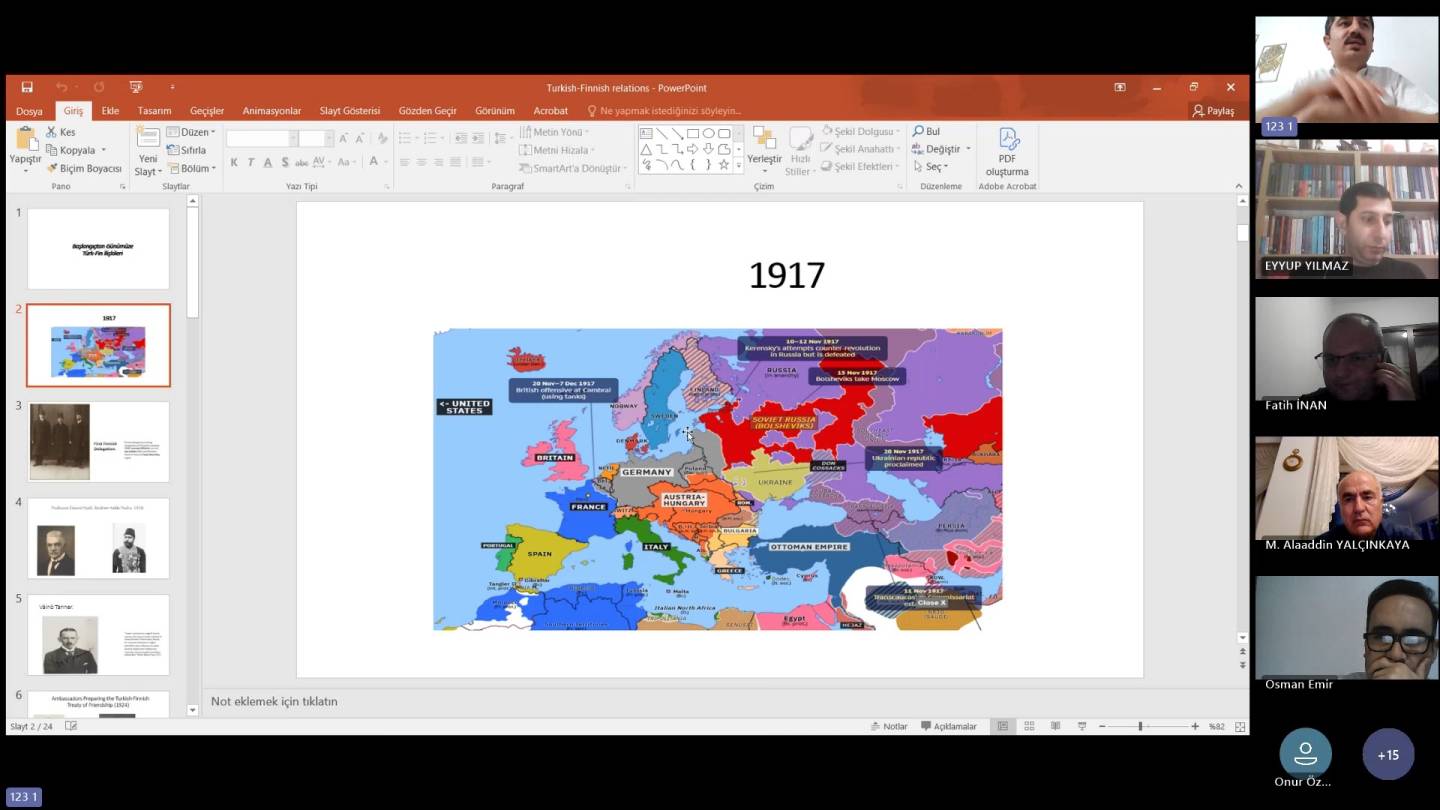Open Düzen layout dropdown
The height and width of the screenshot is (810, 1440).
tap(191, 132)
